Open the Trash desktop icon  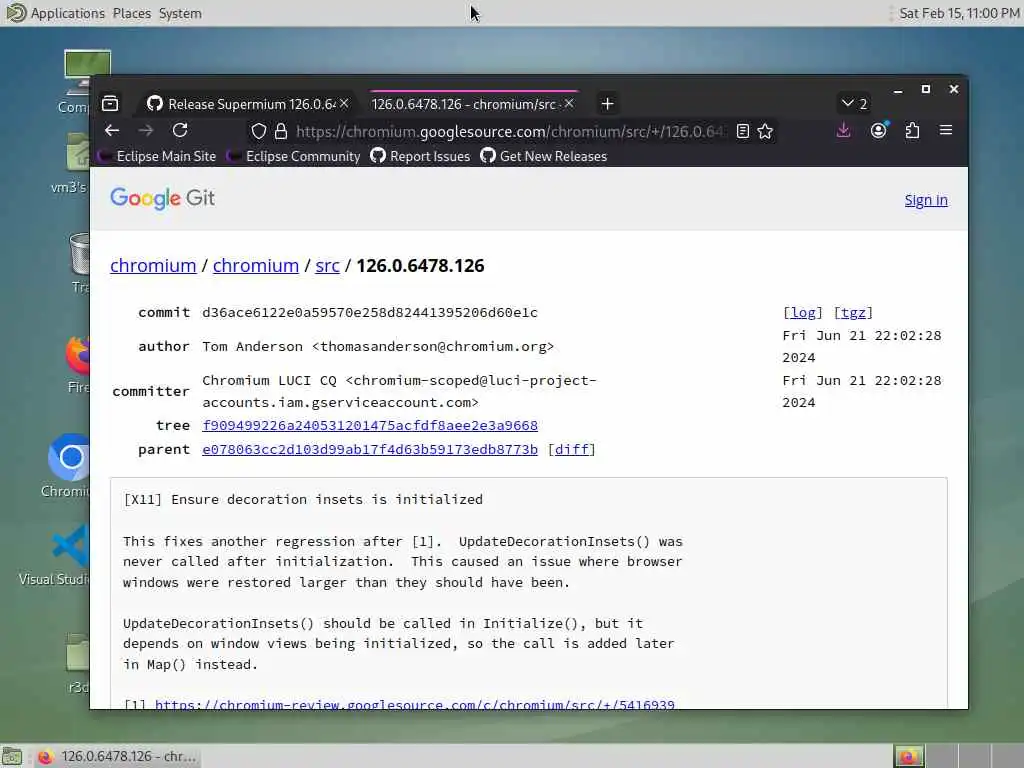pos(78,263)
